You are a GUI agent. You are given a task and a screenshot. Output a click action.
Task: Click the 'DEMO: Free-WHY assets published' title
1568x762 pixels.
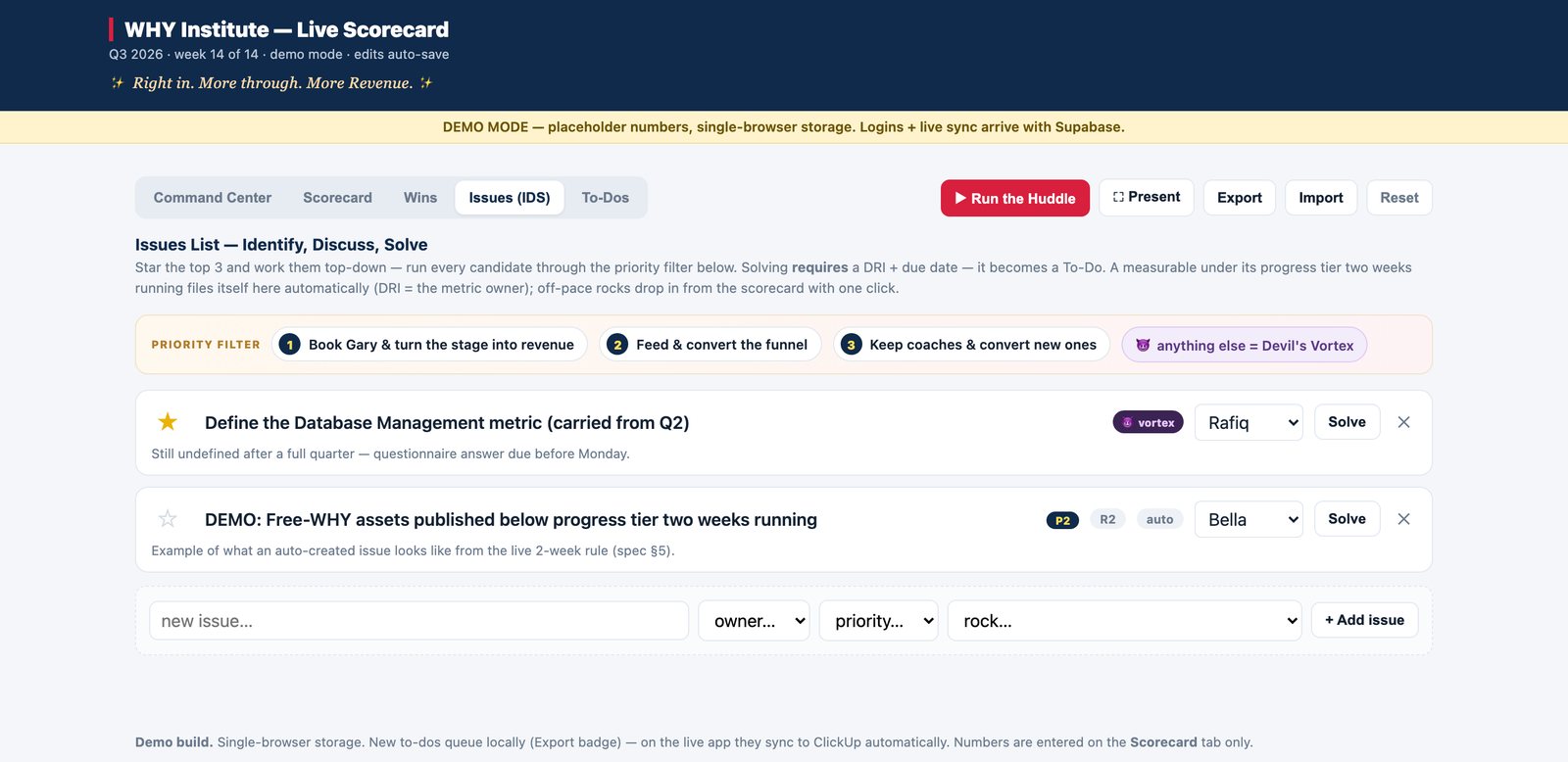coord(511,520)
